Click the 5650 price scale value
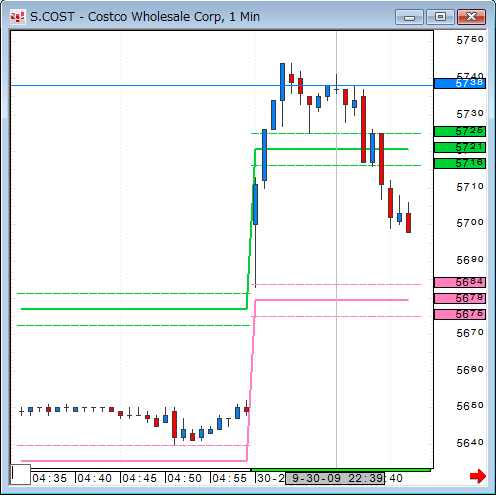The image size is (496, 495). [470, 406]
